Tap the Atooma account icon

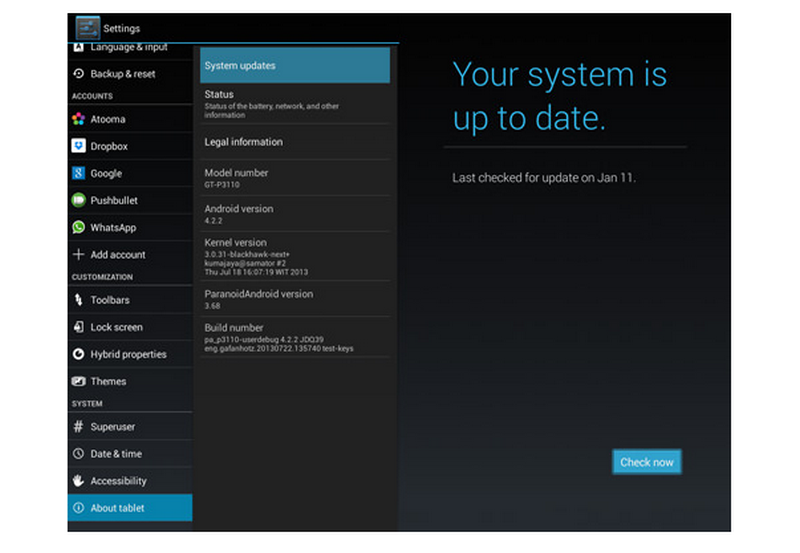tap(79, 119)
